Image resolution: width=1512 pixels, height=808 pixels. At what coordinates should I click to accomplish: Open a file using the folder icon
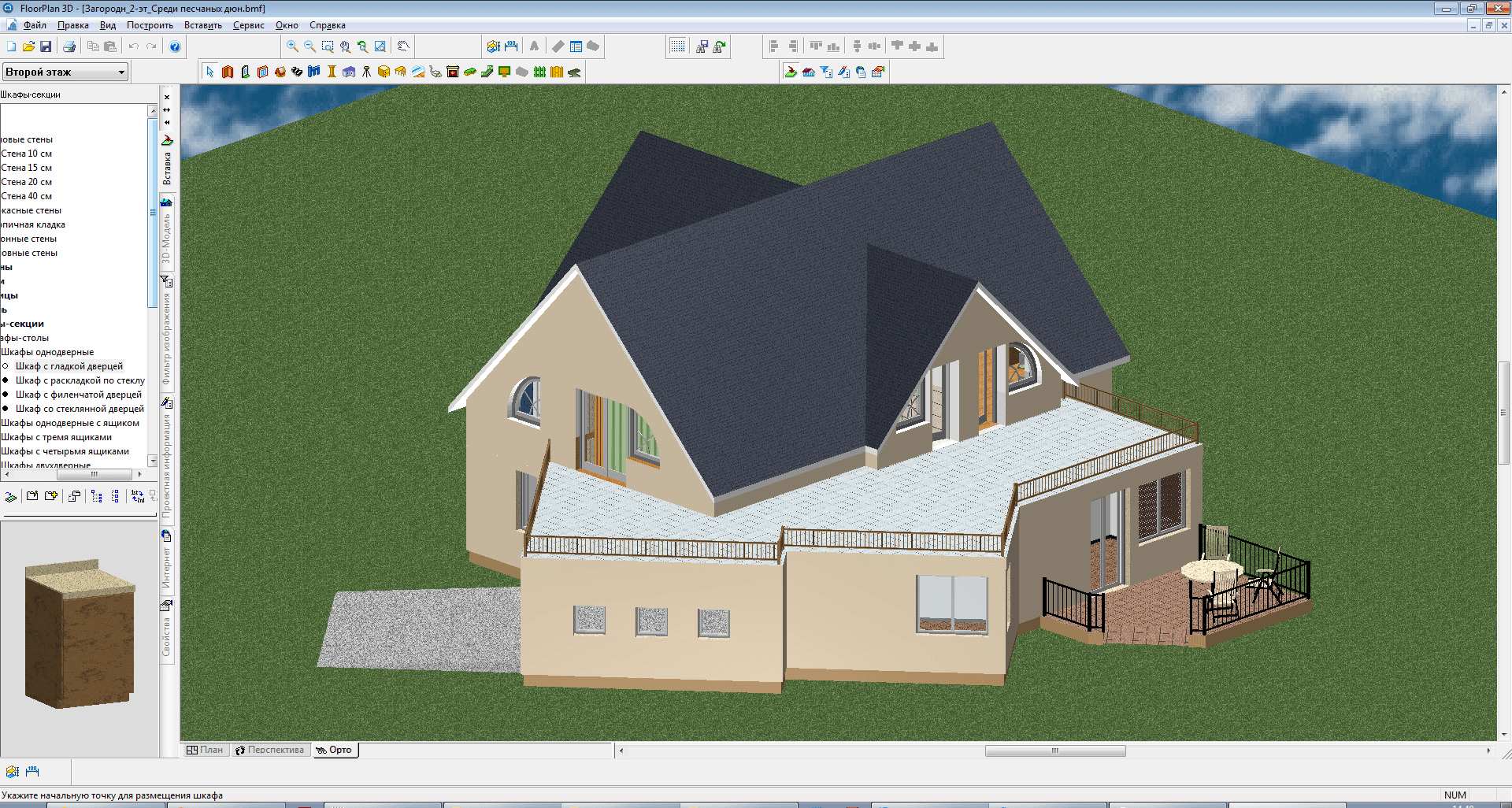(x=28, y=46)
